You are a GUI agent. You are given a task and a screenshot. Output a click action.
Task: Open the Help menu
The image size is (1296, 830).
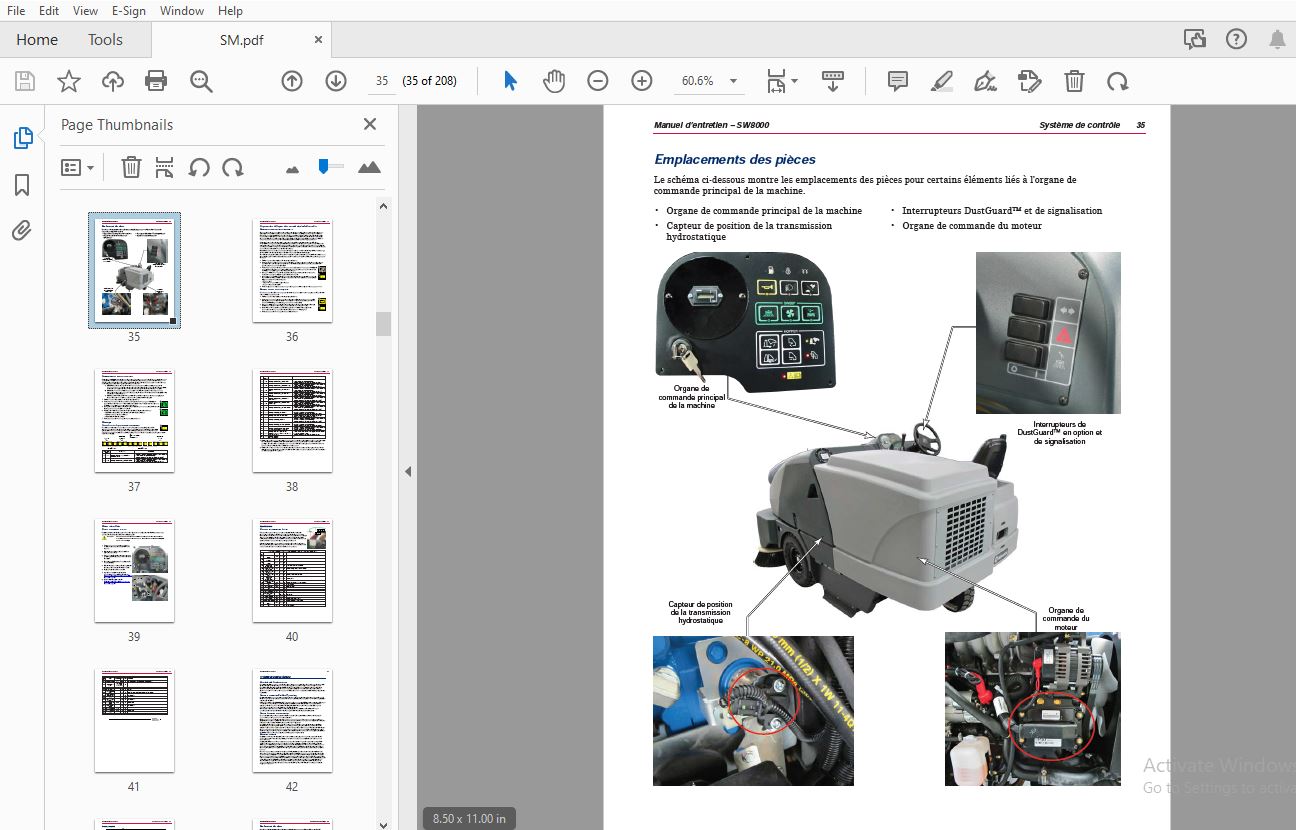coord(230,11)
